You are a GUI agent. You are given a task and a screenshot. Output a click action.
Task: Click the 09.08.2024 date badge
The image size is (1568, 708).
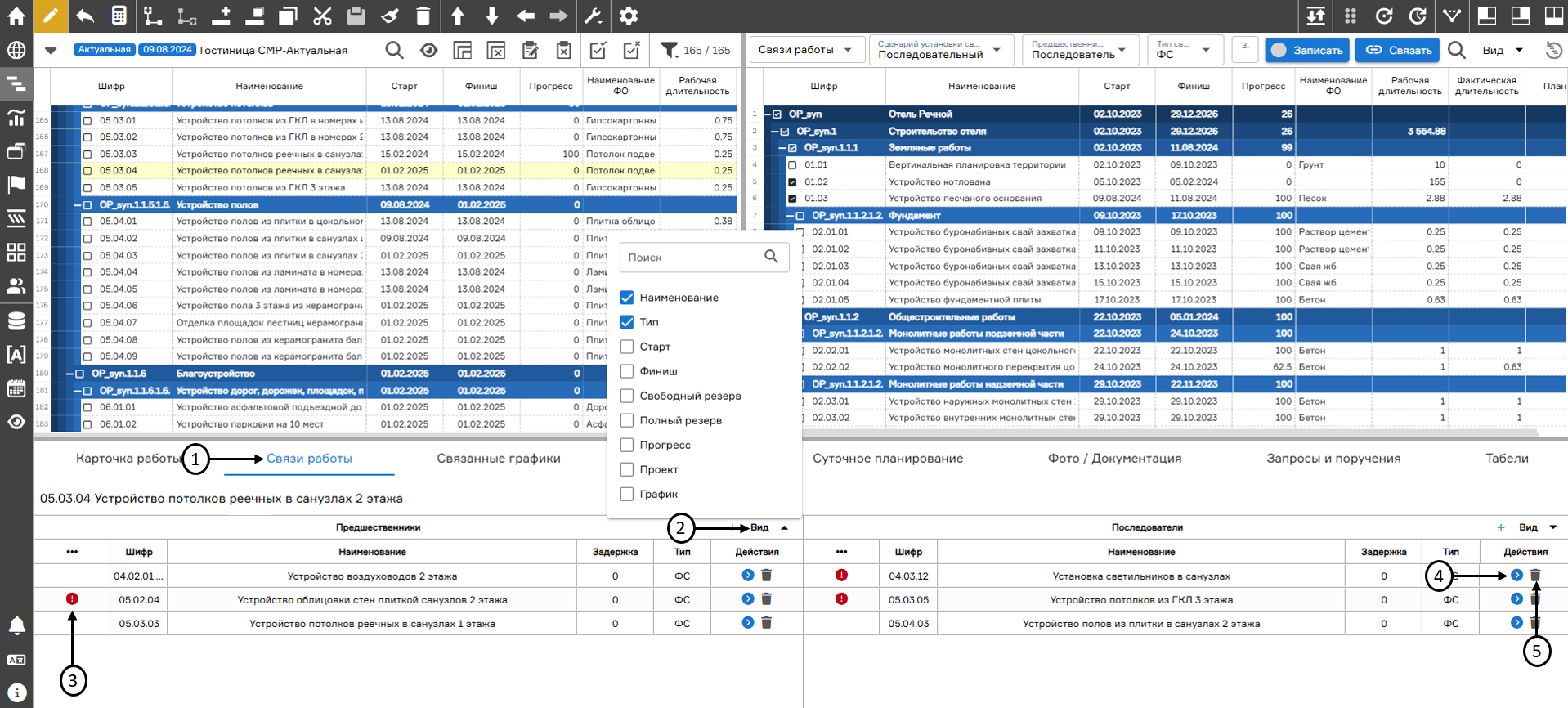click(168, 50)
